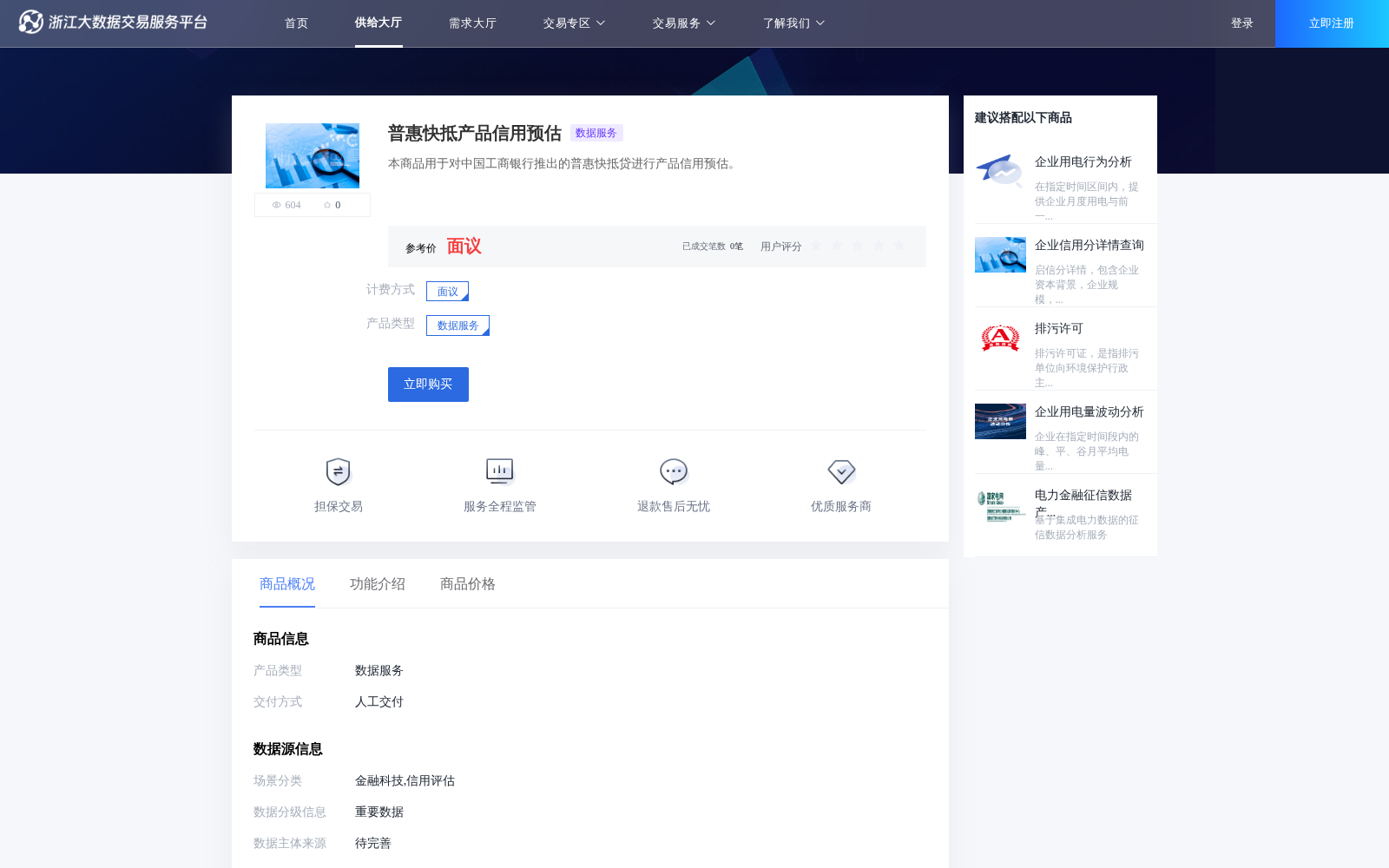This screenshot has height=868, width=1389.
Task: Click the 普惠快抵产品信用预估 product title
Action: point(475,133)
